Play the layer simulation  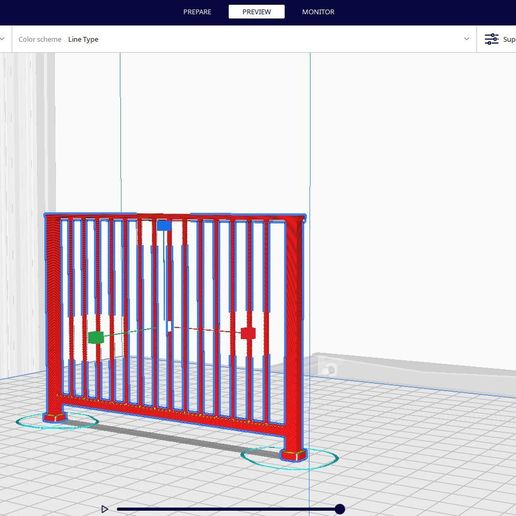104,509
